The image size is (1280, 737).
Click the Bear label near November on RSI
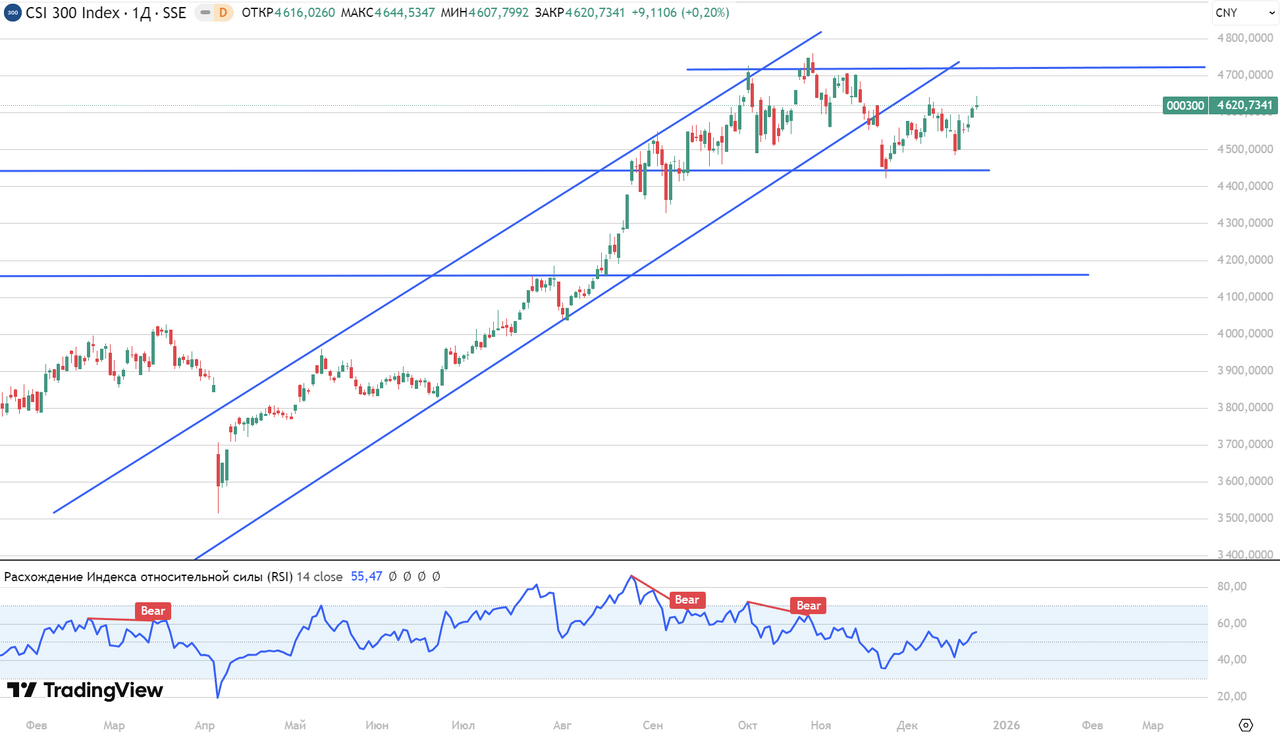(x=808, y=605)
